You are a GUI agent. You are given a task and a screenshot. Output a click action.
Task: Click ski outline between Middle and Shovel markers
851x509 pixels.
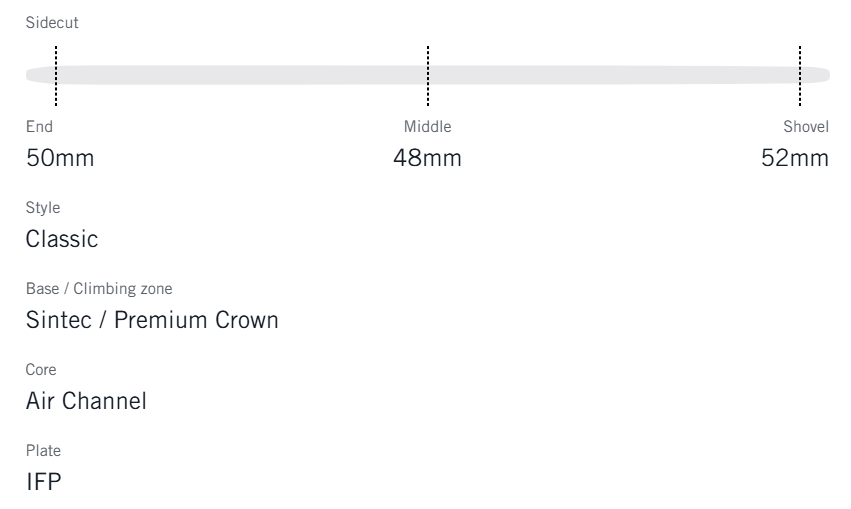(x=615, y=75)
